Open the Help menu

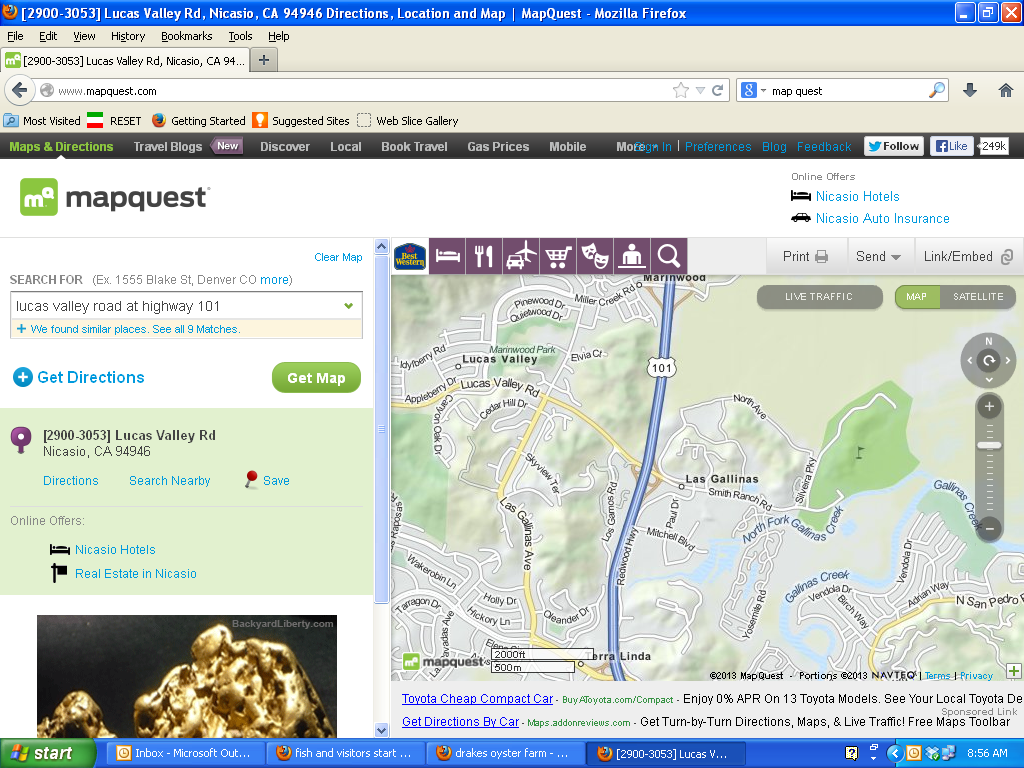(278, 36)
